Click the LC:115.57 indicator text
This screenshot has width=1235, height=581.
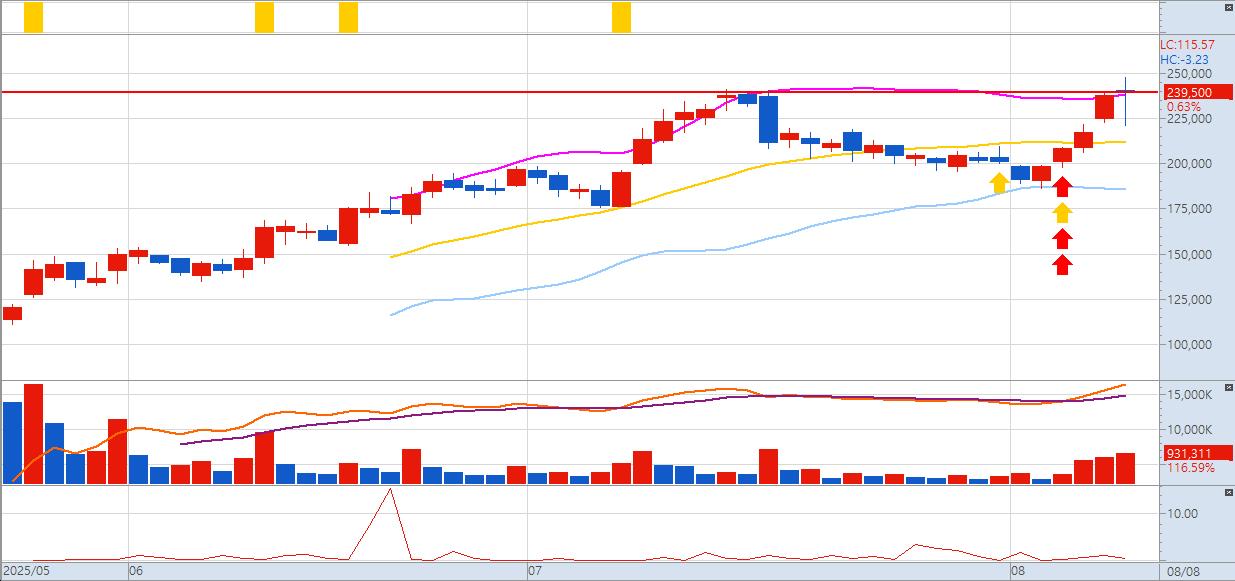[x=1187, y=45]
